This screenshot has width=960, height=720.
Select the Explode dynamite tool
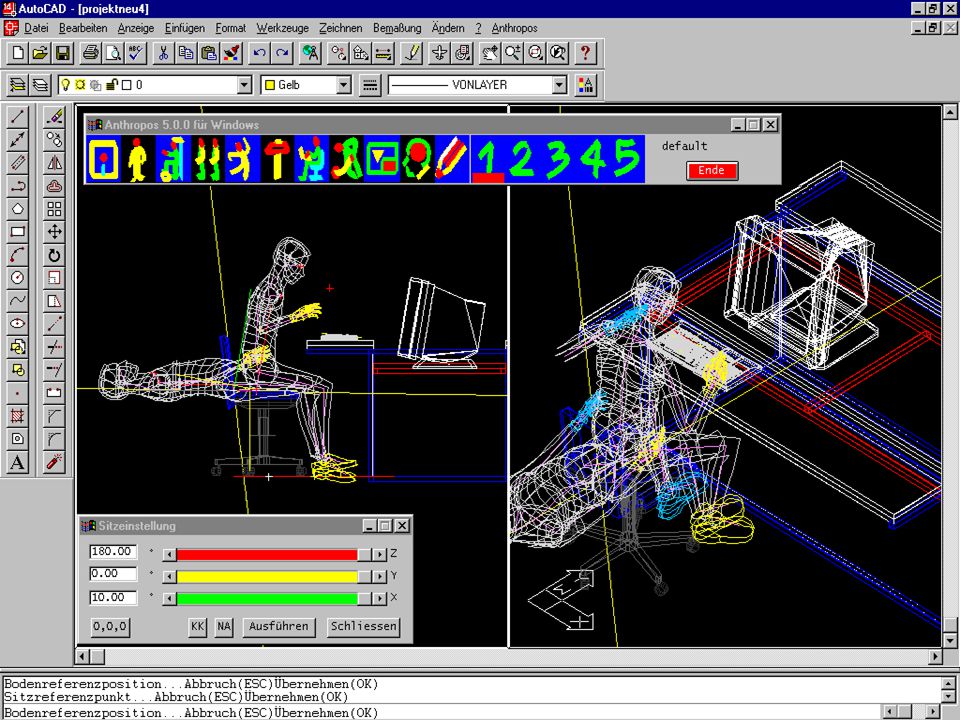(54, 462)
